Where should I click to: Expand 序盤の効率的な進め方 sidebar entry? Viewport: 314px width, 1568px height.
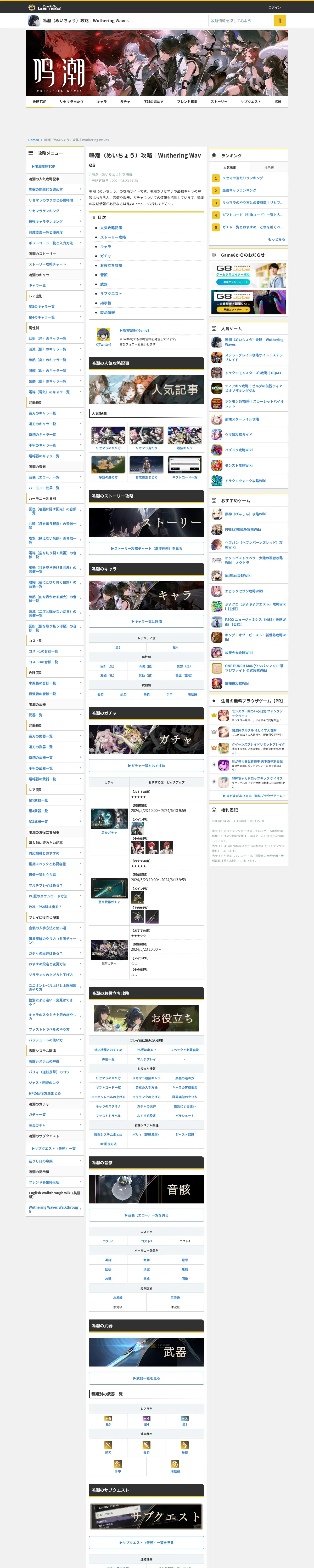[x=55, y=189]
